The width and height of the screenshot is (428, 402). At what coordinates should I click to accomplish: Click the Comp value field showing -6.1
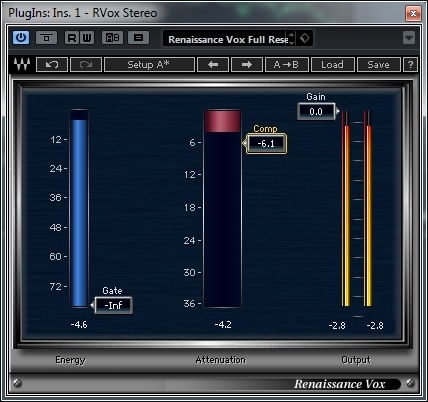[266, 144]
